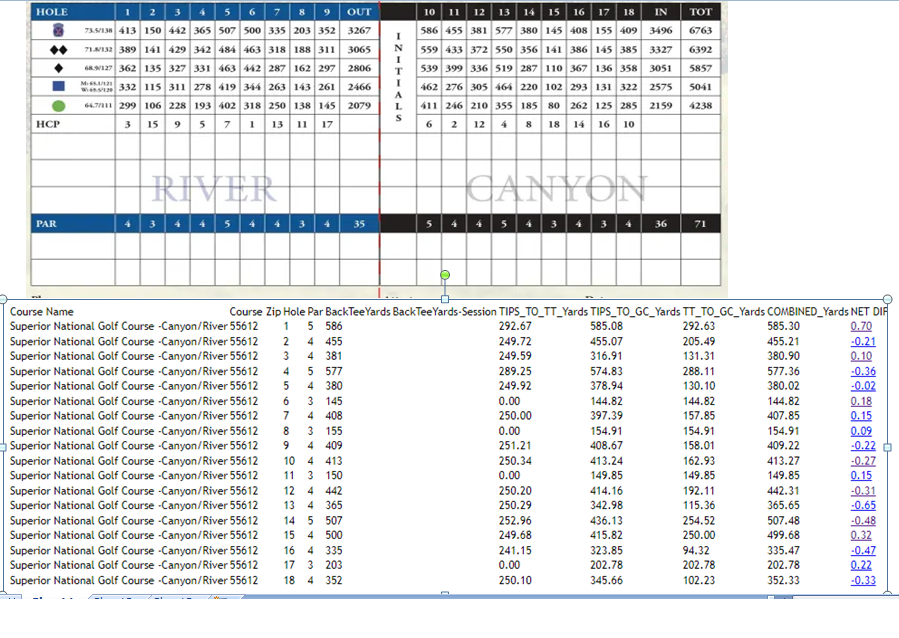
Task: Click the 585.30 COMBINED_Yards value
Action: coord(783,326)
